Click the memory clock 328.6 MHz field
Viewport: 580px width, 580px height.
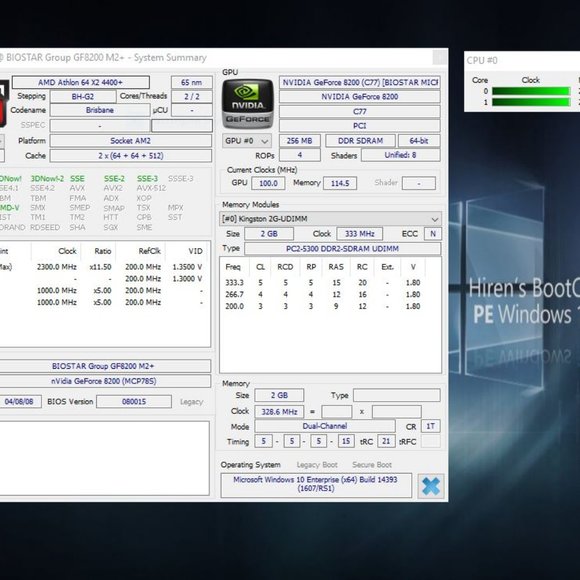click(x=279, y=412)
